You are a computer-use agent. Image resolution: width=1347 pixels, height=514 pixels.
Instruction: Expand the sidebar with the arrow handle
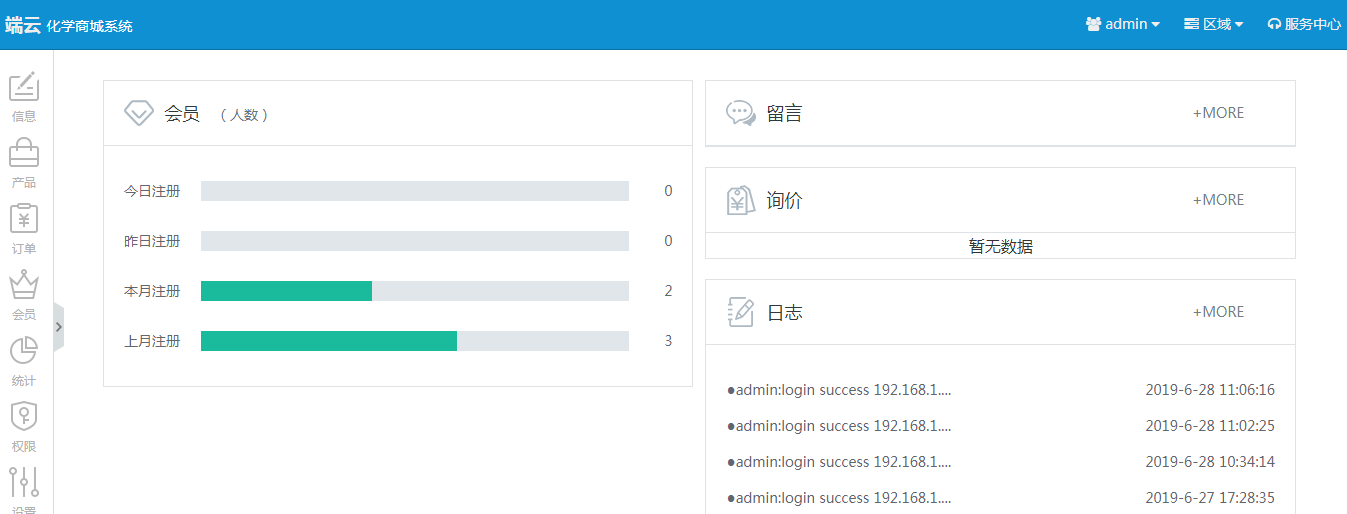[x=59, y=327]
